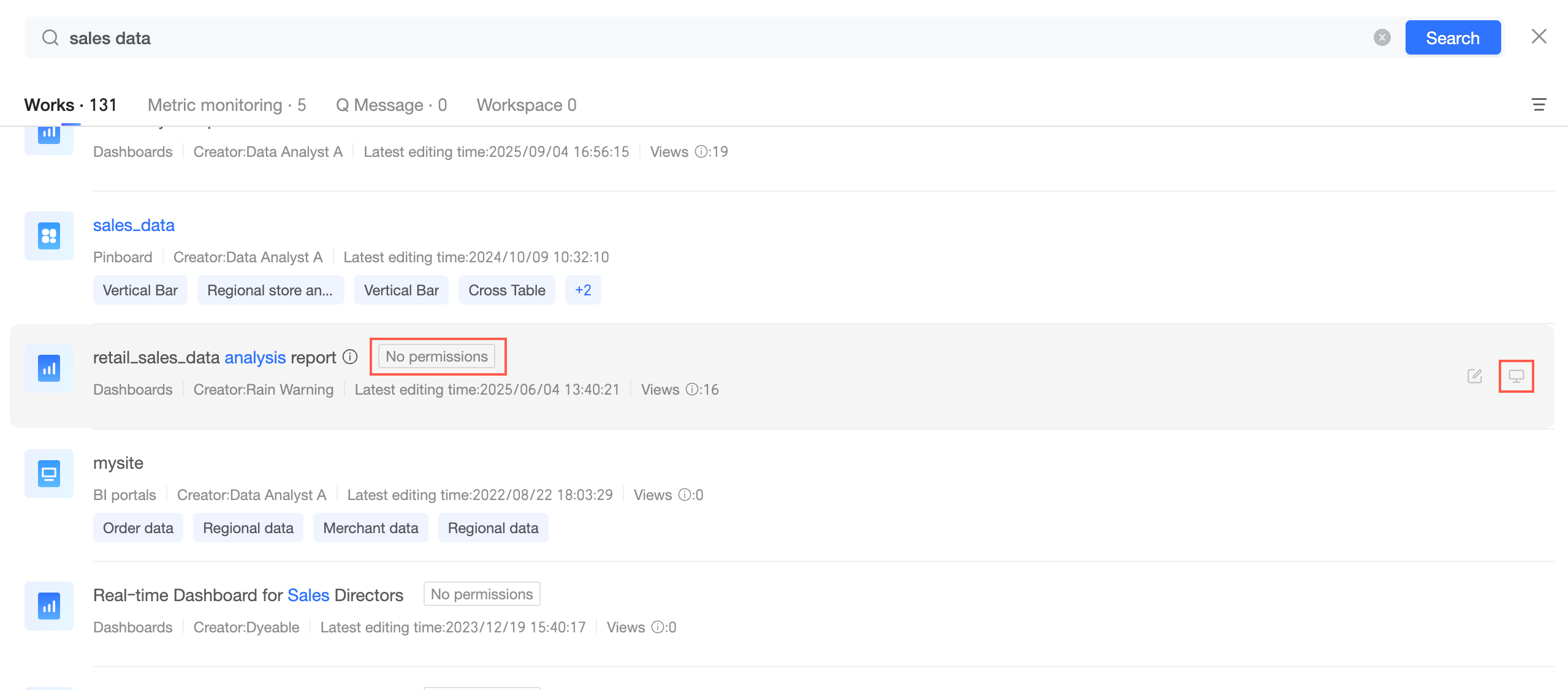Click retail_sales_data dashboard icon
1568x690 pixels.
49,368
